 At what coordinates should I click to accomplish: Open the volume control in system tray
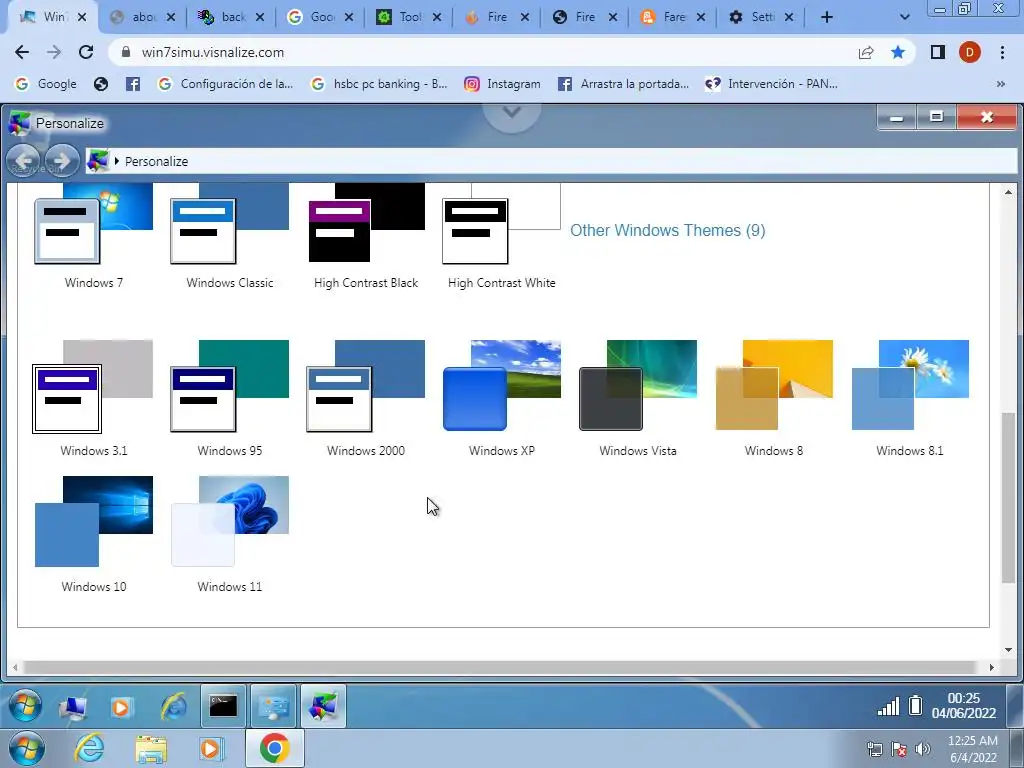923,749
